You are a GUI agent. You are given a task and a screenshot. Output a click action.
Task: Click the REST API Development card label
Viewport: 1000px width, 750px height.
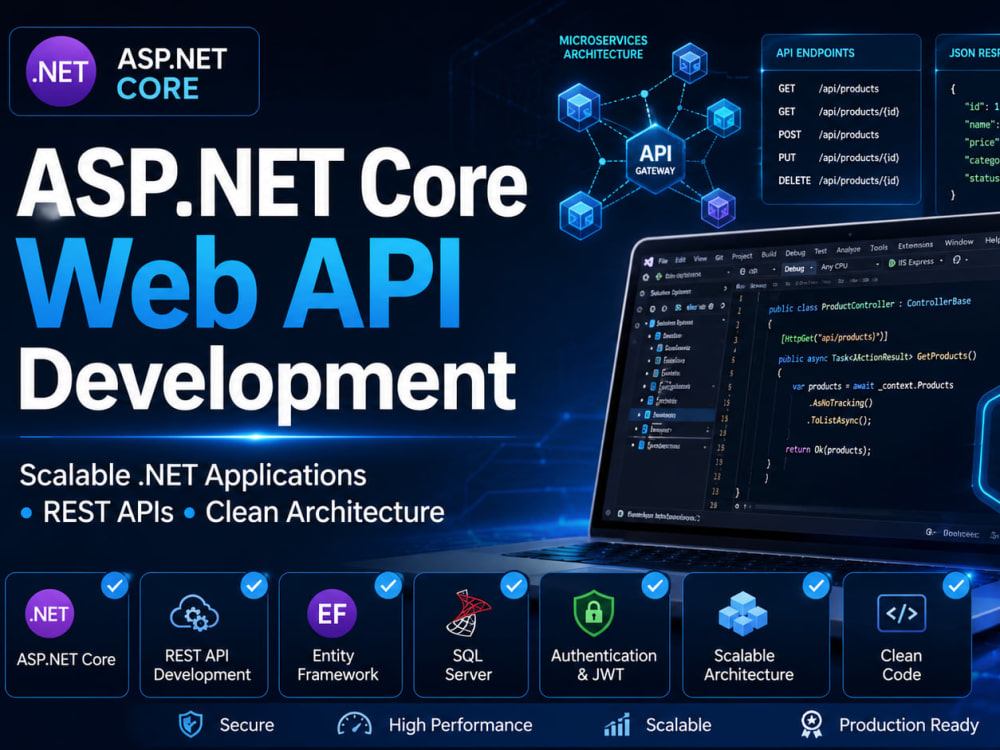point(202,665)
